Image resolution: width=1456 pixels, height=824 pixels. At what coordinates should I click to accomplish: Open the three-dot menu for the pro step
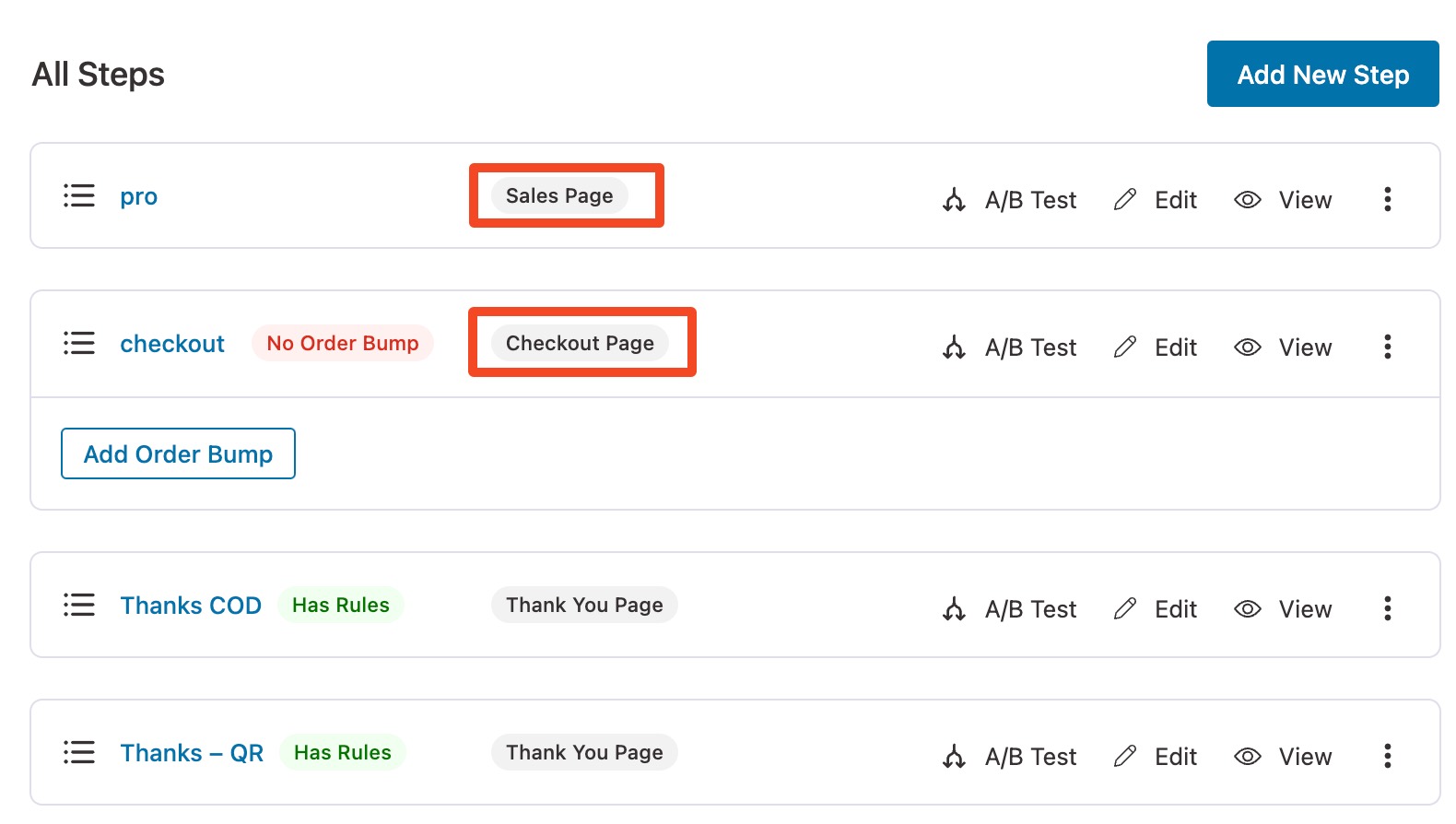(1387, 199)
